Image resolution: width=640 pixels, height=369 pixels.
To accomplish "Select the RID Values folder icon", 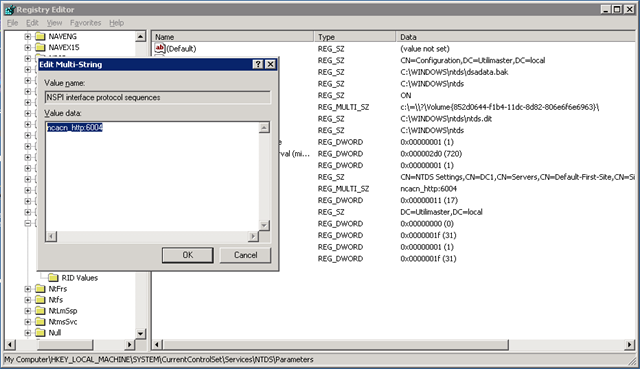I will [x=53, y=278].
